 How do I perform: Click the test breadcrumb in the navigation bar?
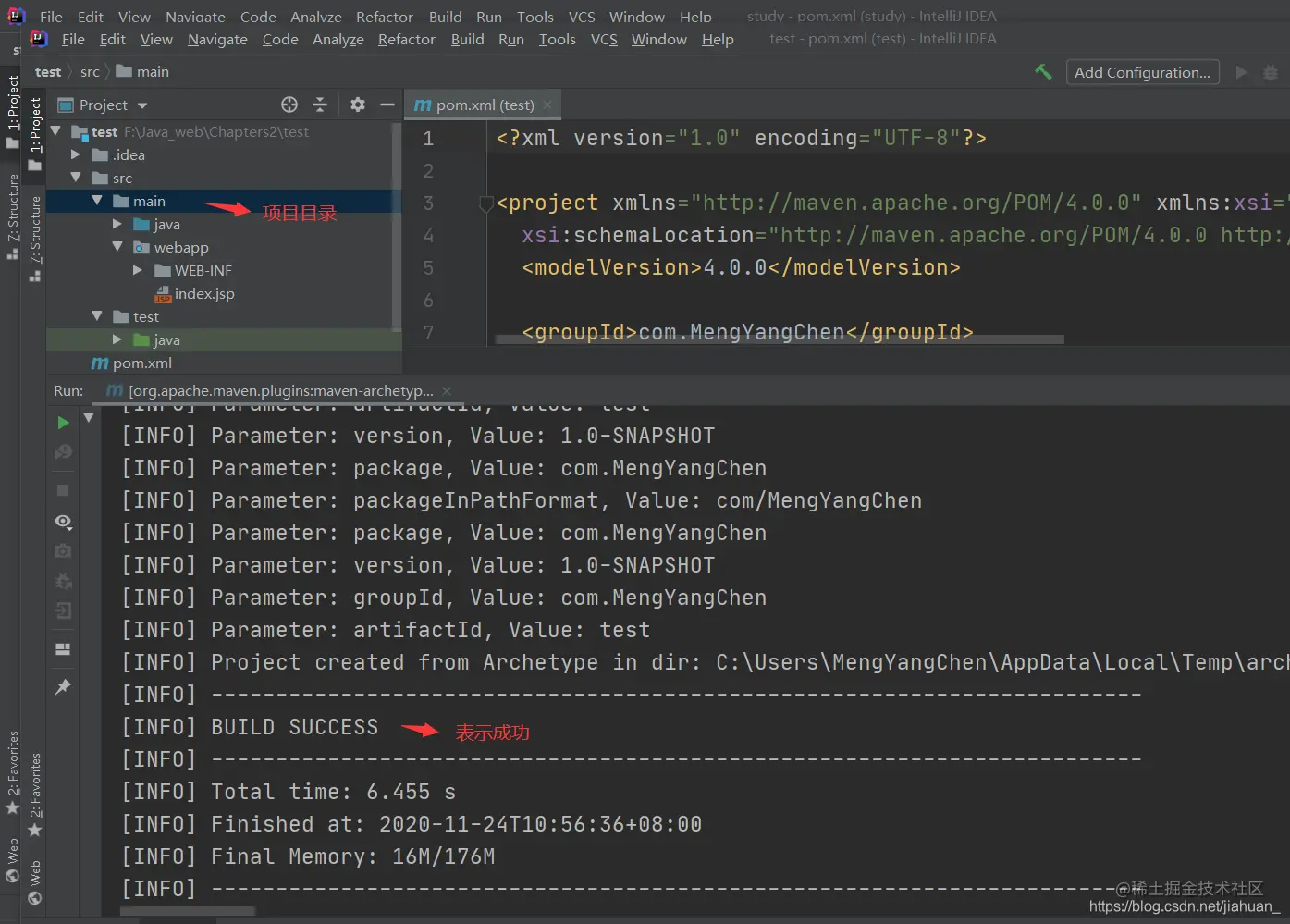[x=48, y=72]
